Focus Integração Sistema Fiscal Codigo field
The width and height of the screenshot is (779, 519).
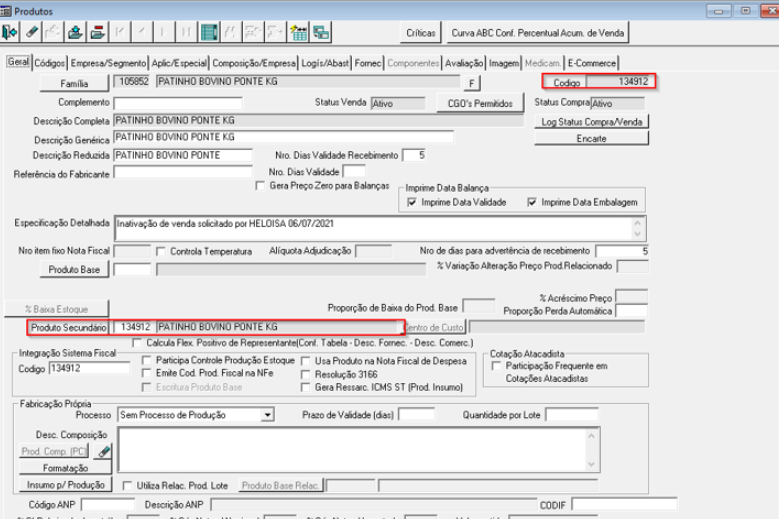point(89,368)
